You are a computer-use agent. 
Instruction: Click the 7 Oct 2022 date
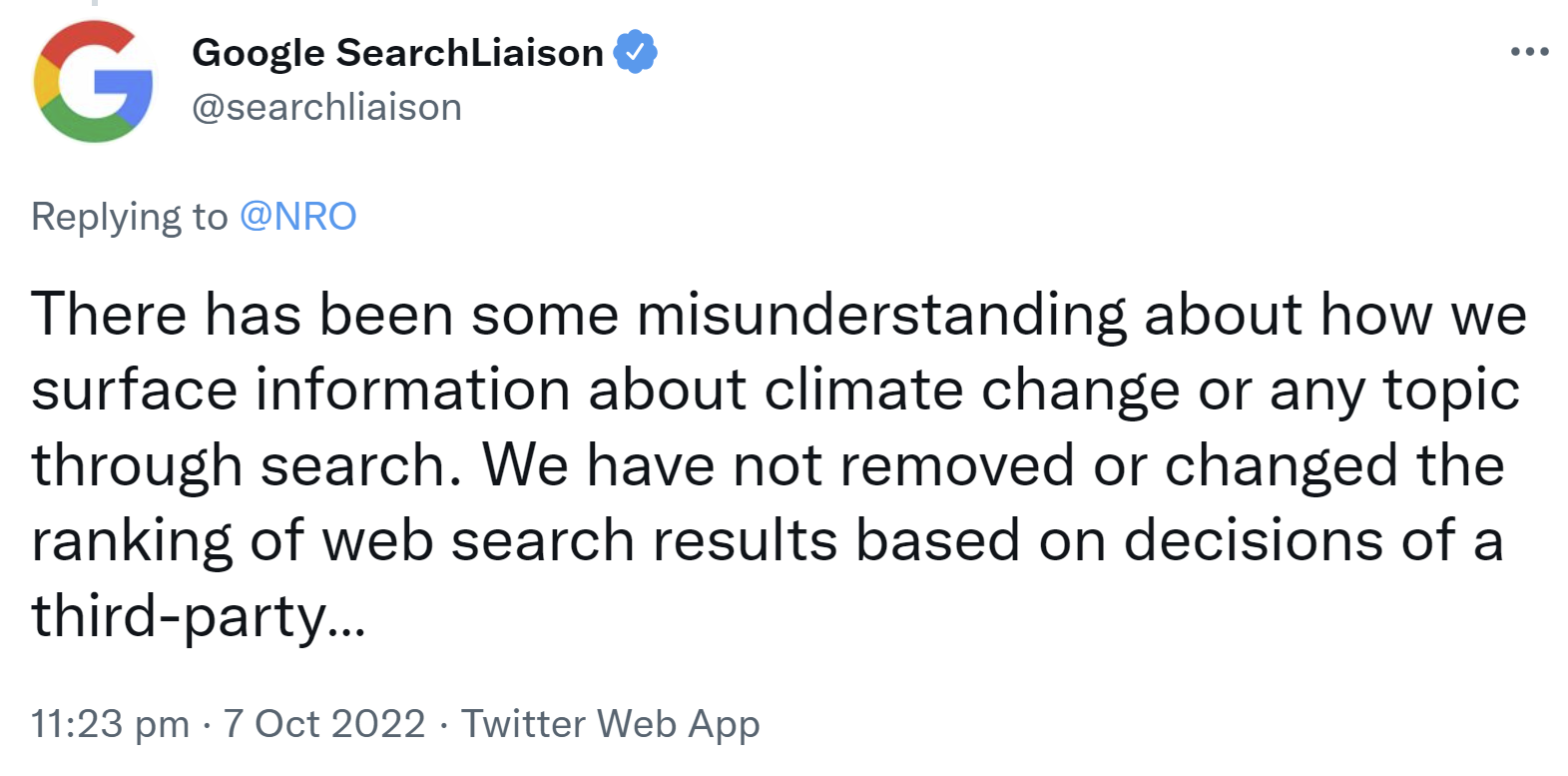point(324,724)
